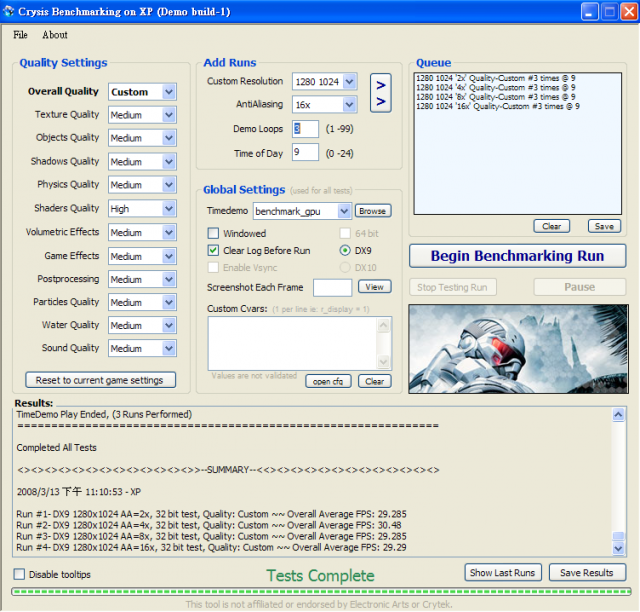
Task: Select the queue entry with '2x' antialiasing
Action: pos(496,78)
